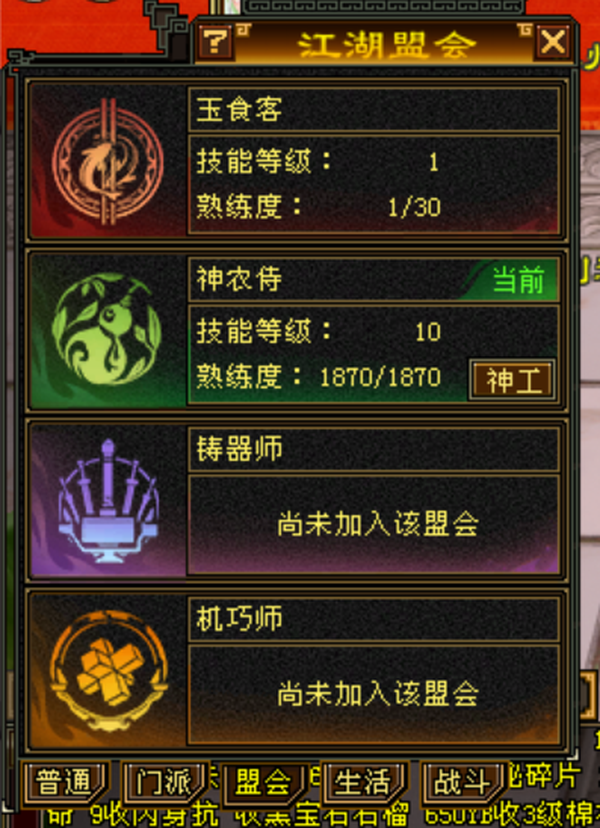This screenshot has width=600, height=828.
Task: Click 尚未加入该盟会 under 机巧师
Action: pyautogui.click(x=378, y=693)
